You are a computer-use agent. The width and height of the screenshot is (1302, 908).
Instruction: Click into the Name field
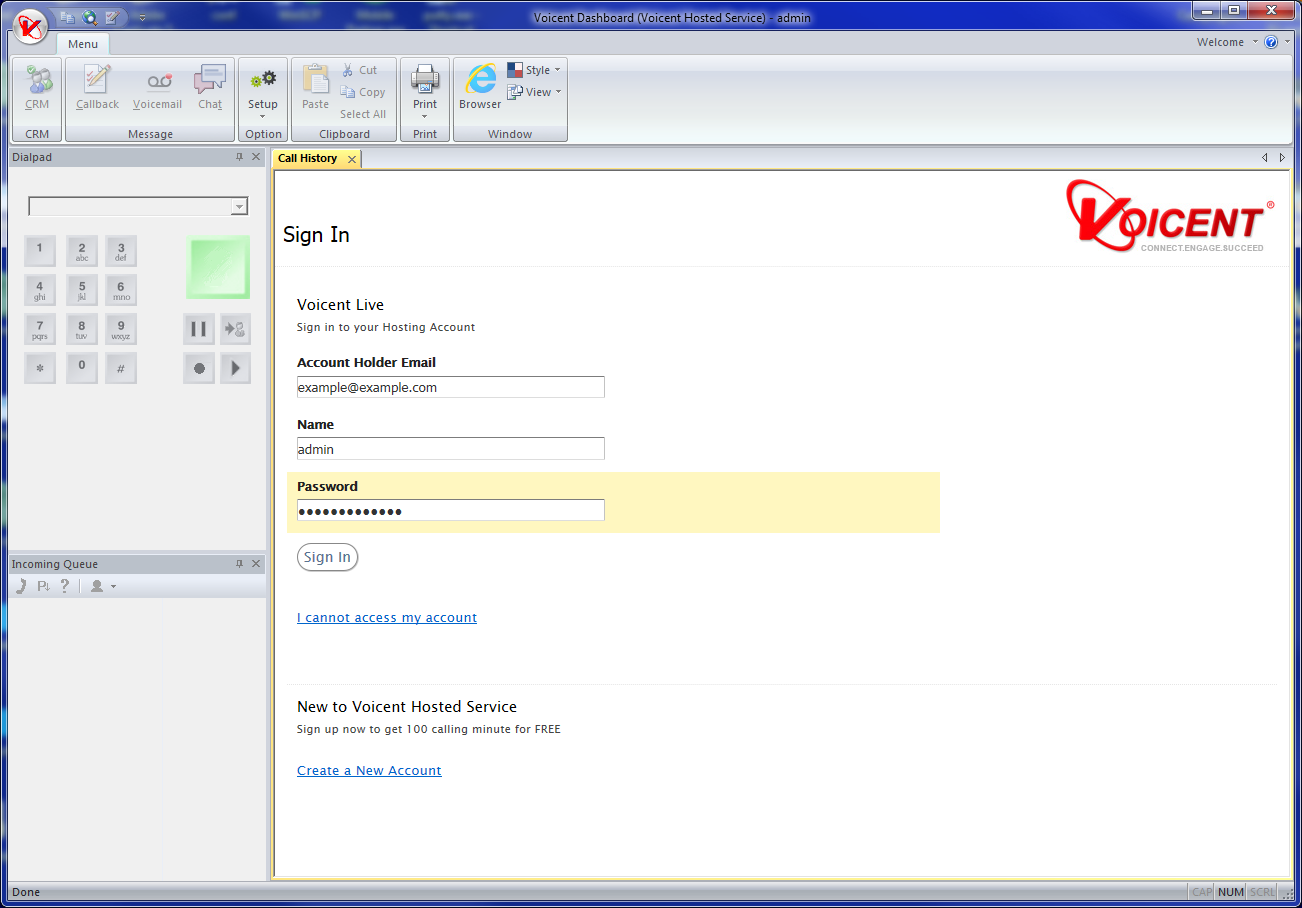(x=451, y=449)
